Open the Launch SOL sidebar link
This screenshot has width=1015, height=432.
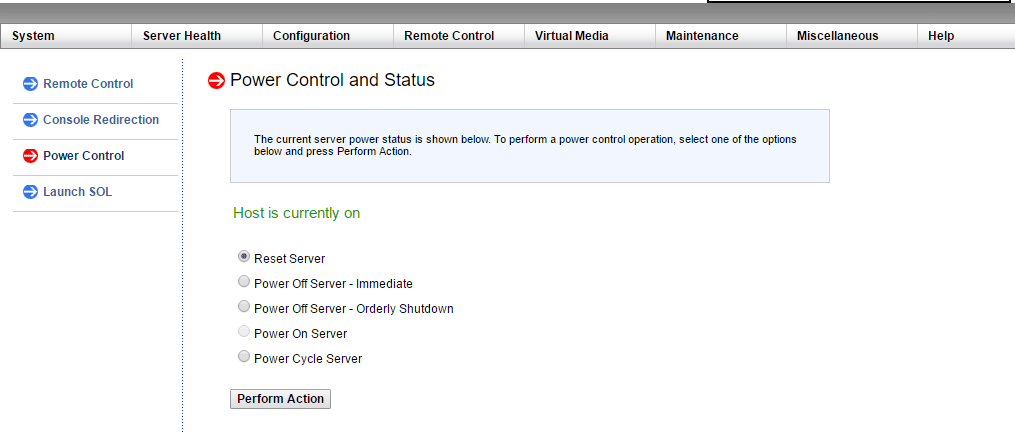click(77, 192)
